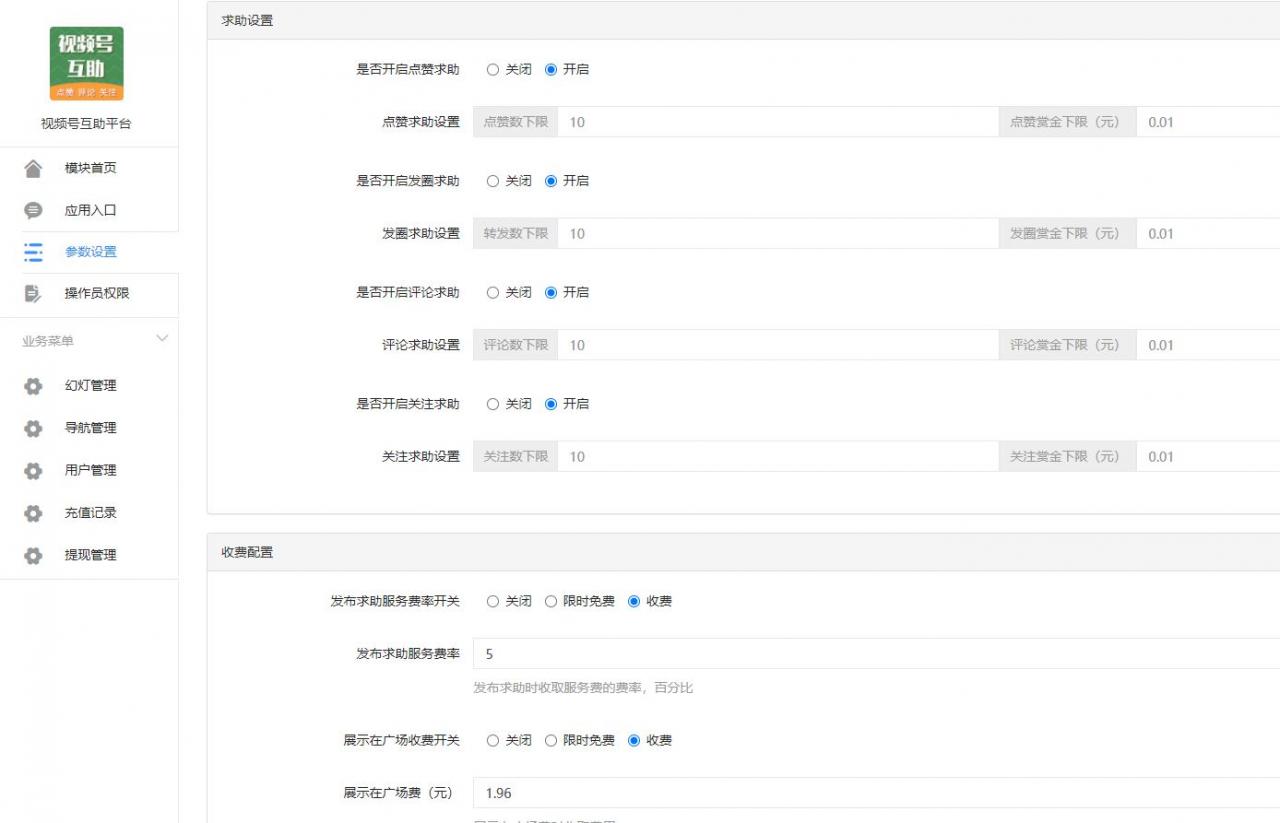Viewport: 1280px width, 823px height.
Task: Select the list icon beside 参数设置
Action: (x=32, y=252)
